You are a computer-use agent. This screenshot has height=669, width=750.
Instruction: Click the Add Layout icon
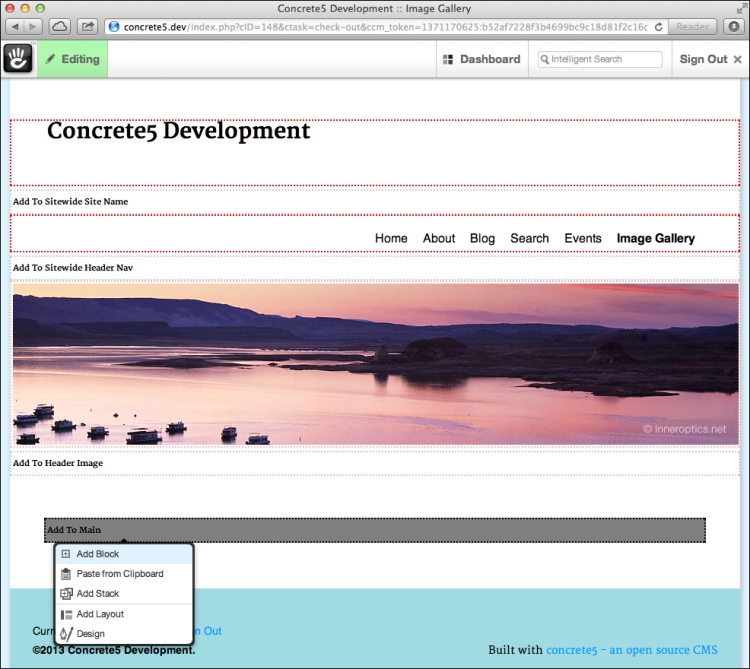tap(66, 614)
